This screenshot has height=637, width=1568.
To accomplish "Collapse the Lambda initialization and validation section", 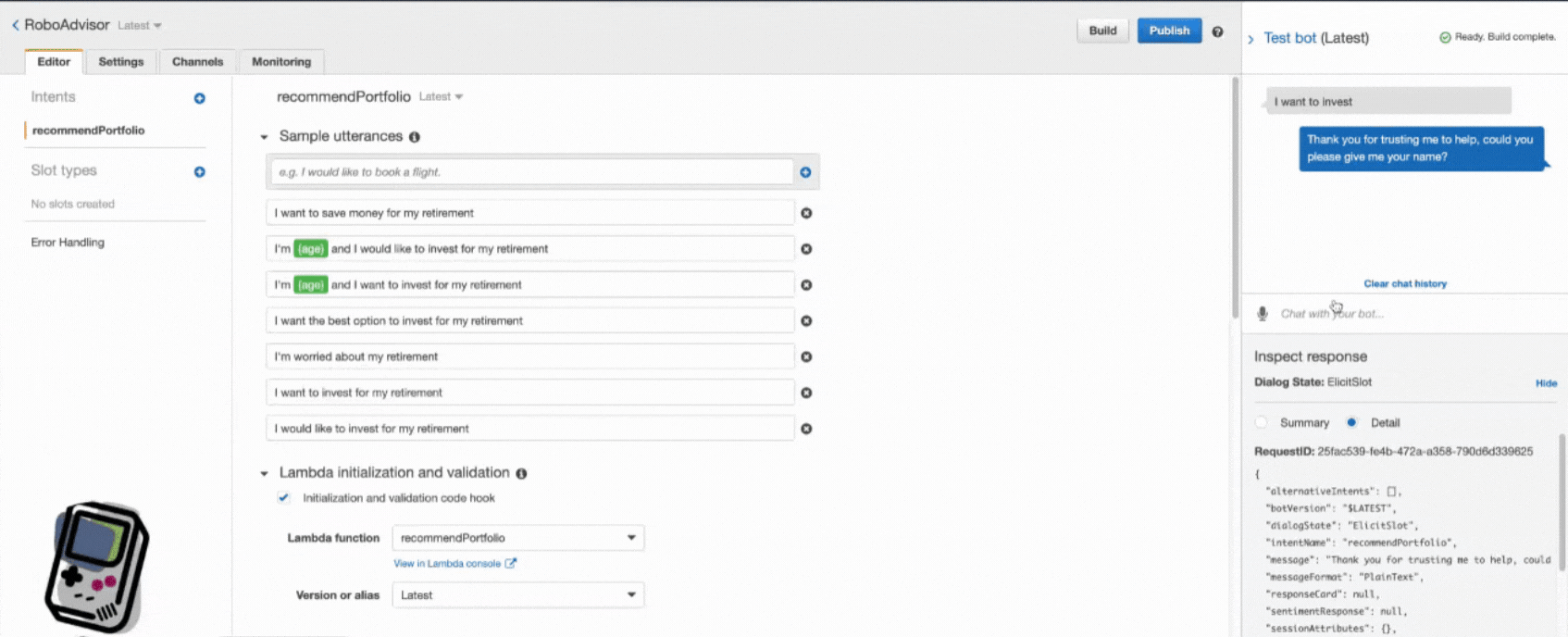I will pyautogui.click(x=265, y=473).
